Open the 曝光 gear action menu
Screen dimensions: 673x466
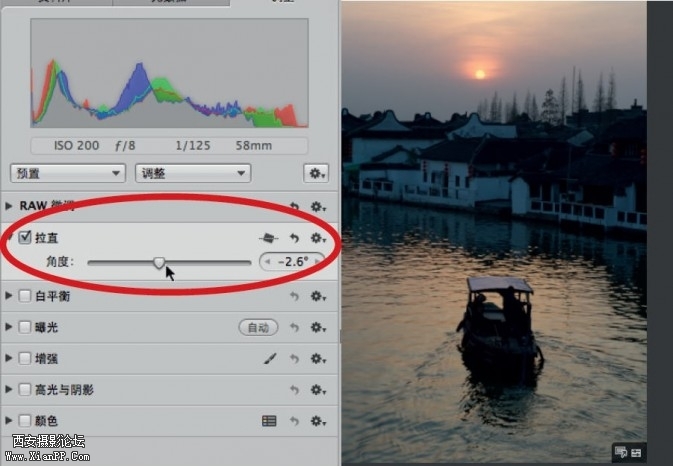tap(318, 327)
